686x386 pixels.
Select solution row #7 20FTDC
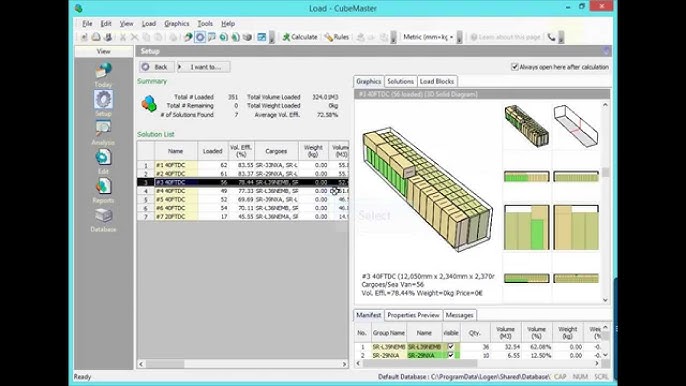[243, 216]
